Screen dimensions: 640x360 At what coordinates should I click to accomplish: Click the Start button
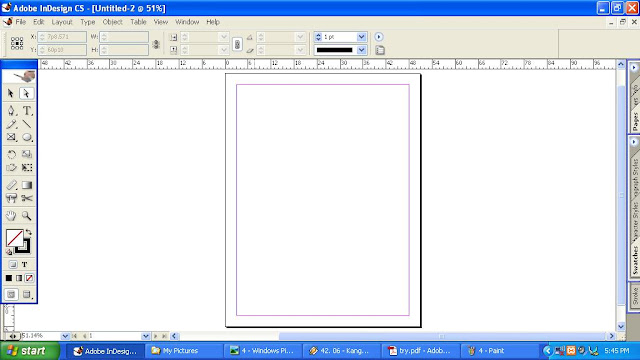[30, 351]
